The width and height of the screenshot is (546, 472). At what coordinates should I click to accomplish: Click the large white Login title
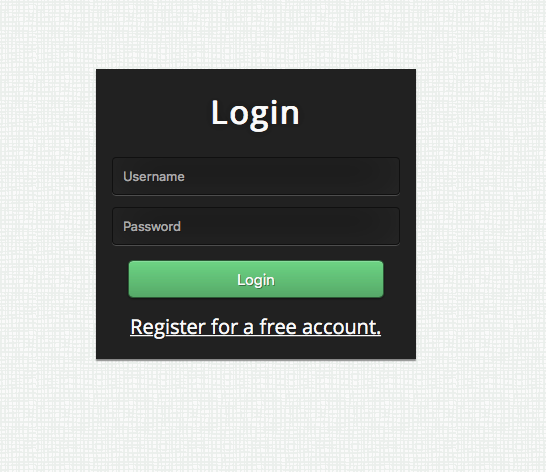(255, 113)
